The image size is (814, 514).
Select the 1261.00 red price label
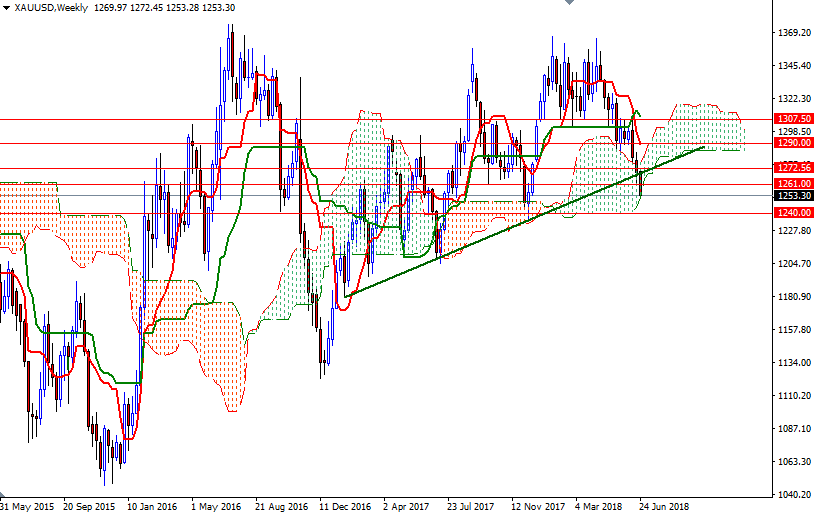tap(792, 184)
